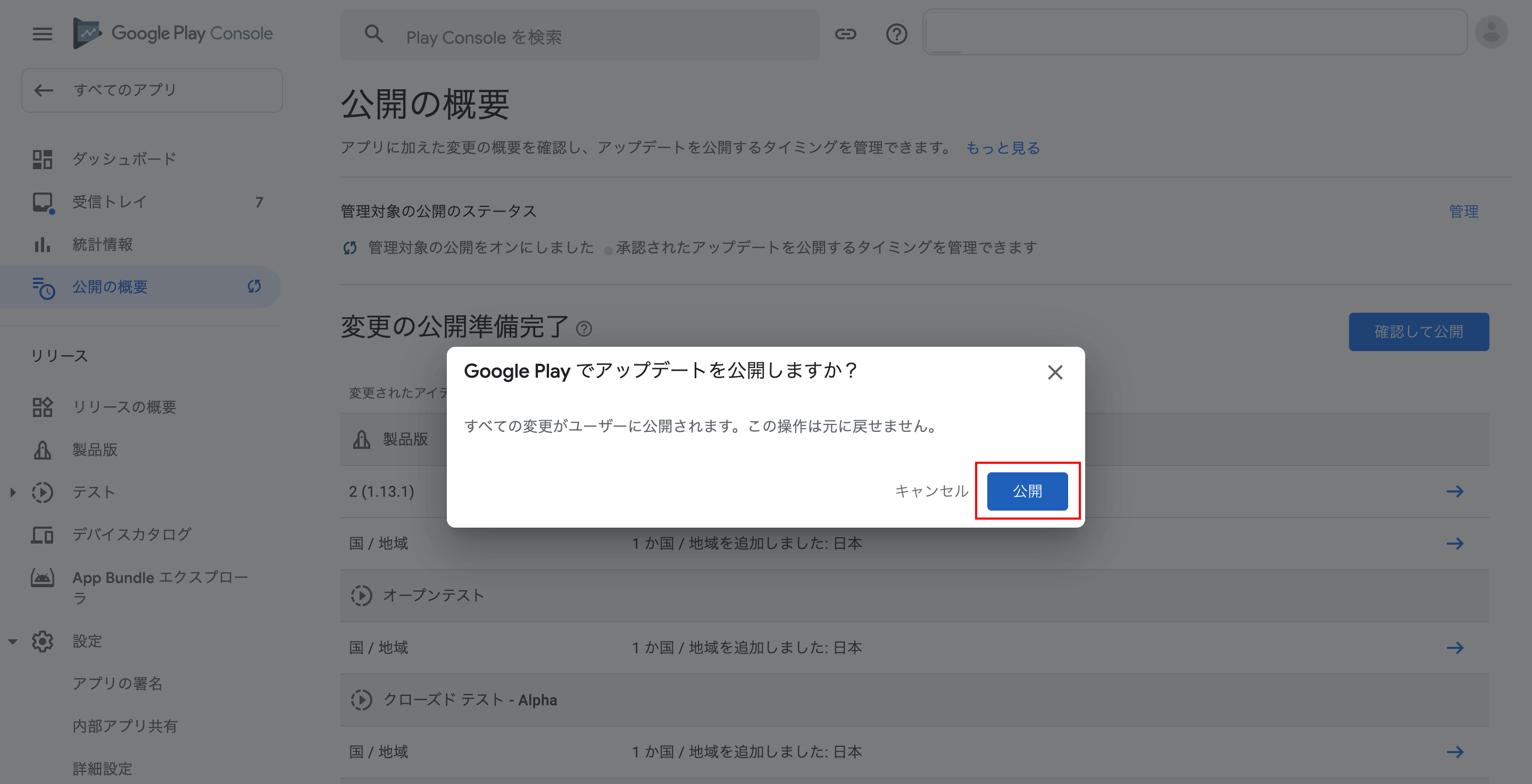Click the blank field beside help icon
Screen dimensions: 1532x784
point(1195,32)
